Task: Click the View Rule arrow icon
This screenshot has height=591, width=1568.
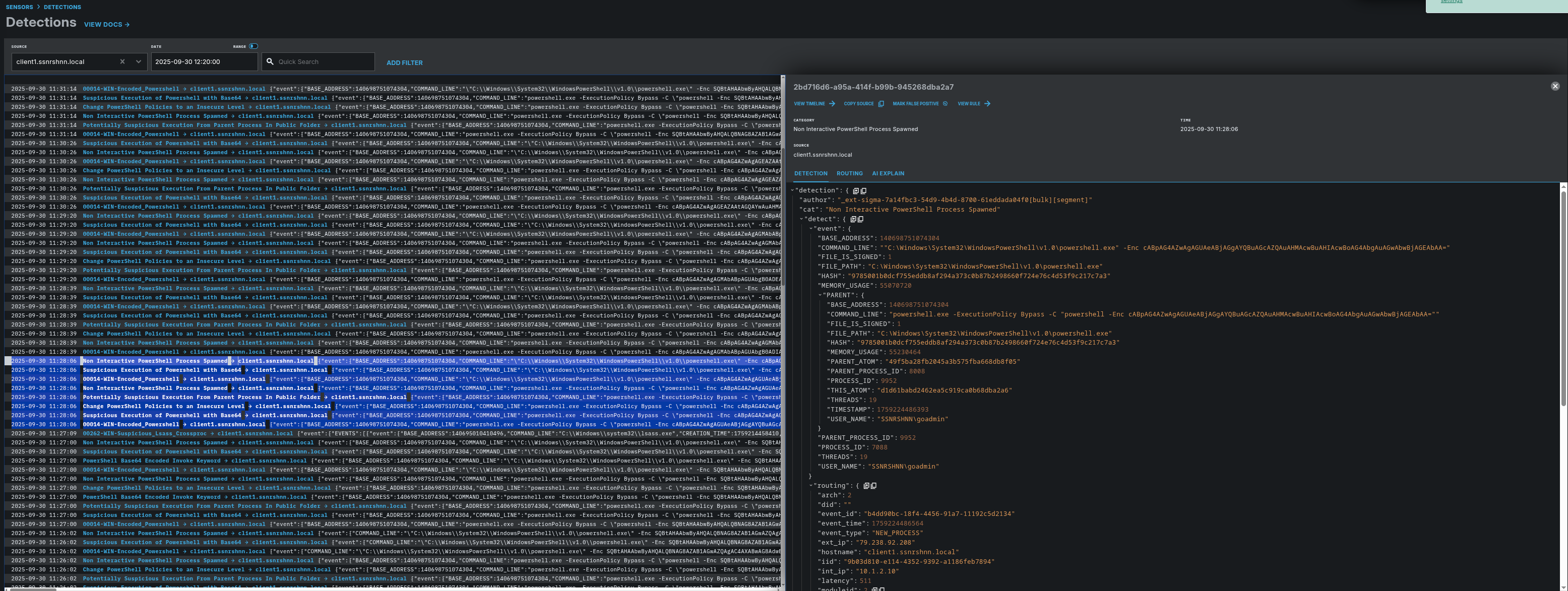Action: (x=987, y=104)
